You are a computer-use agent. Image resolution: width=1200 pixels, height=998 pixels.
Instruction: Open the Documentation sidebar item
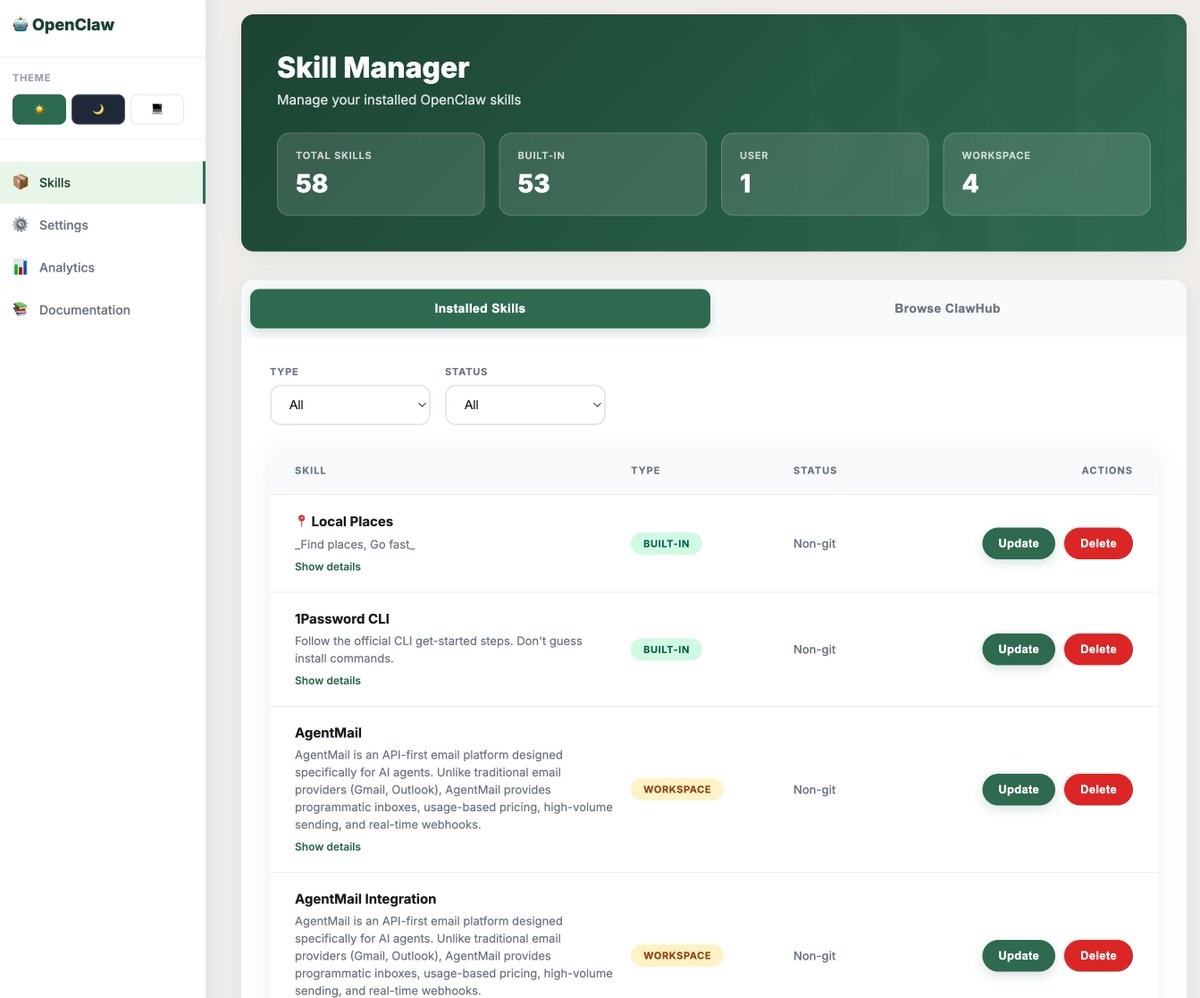click(x=103, y=310)
